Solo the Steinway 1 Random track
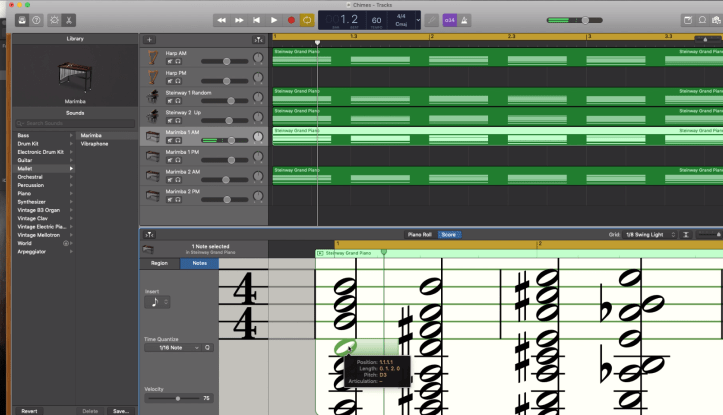 [176, 100]
